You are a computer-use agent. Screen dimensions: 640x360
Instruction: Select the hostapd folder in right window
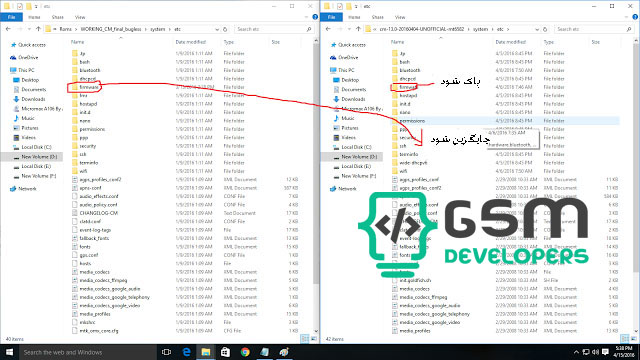(x=404, y=96)
